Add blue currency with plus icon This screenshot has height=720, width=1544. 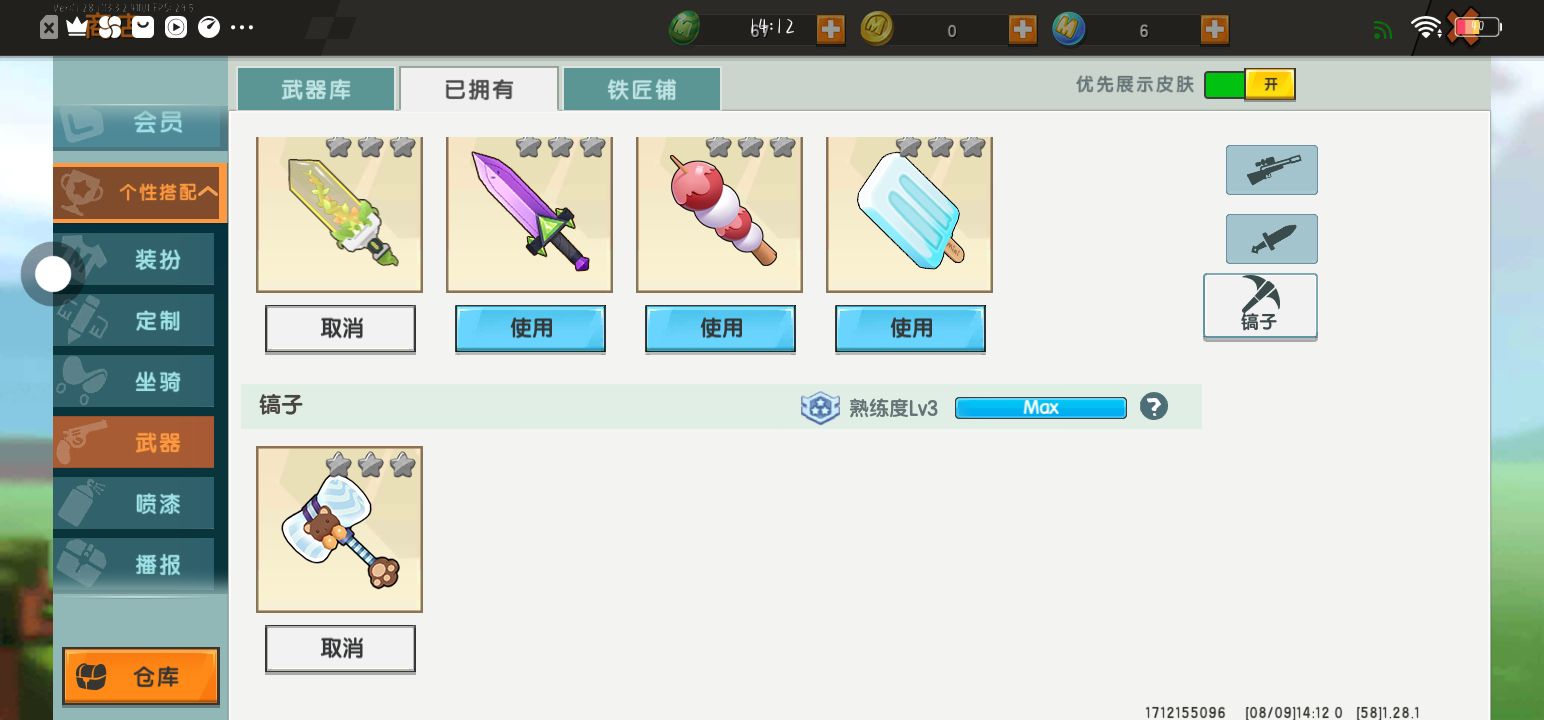click(x=1214, y=29)
